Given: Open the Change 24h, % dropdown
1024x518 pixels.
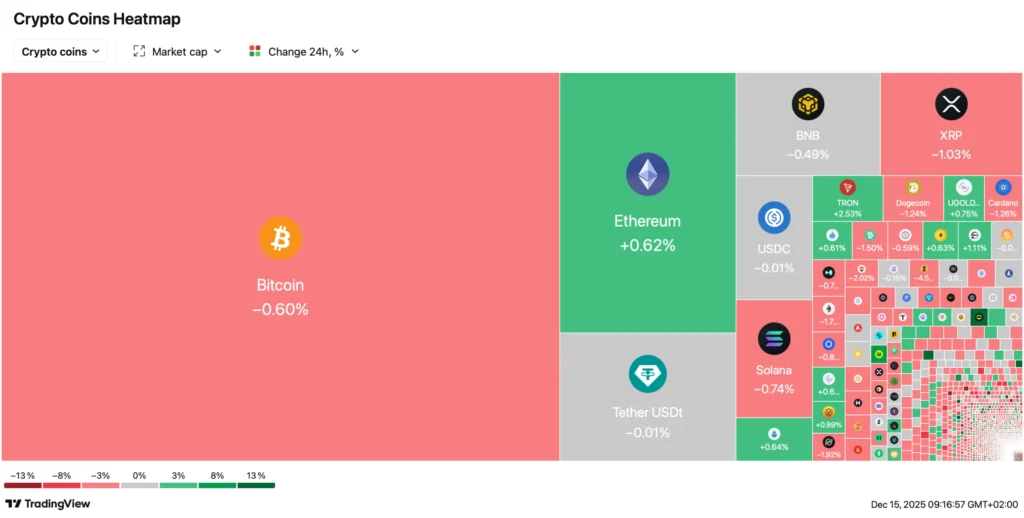Looking at the screenshot, I should point(304,51).
